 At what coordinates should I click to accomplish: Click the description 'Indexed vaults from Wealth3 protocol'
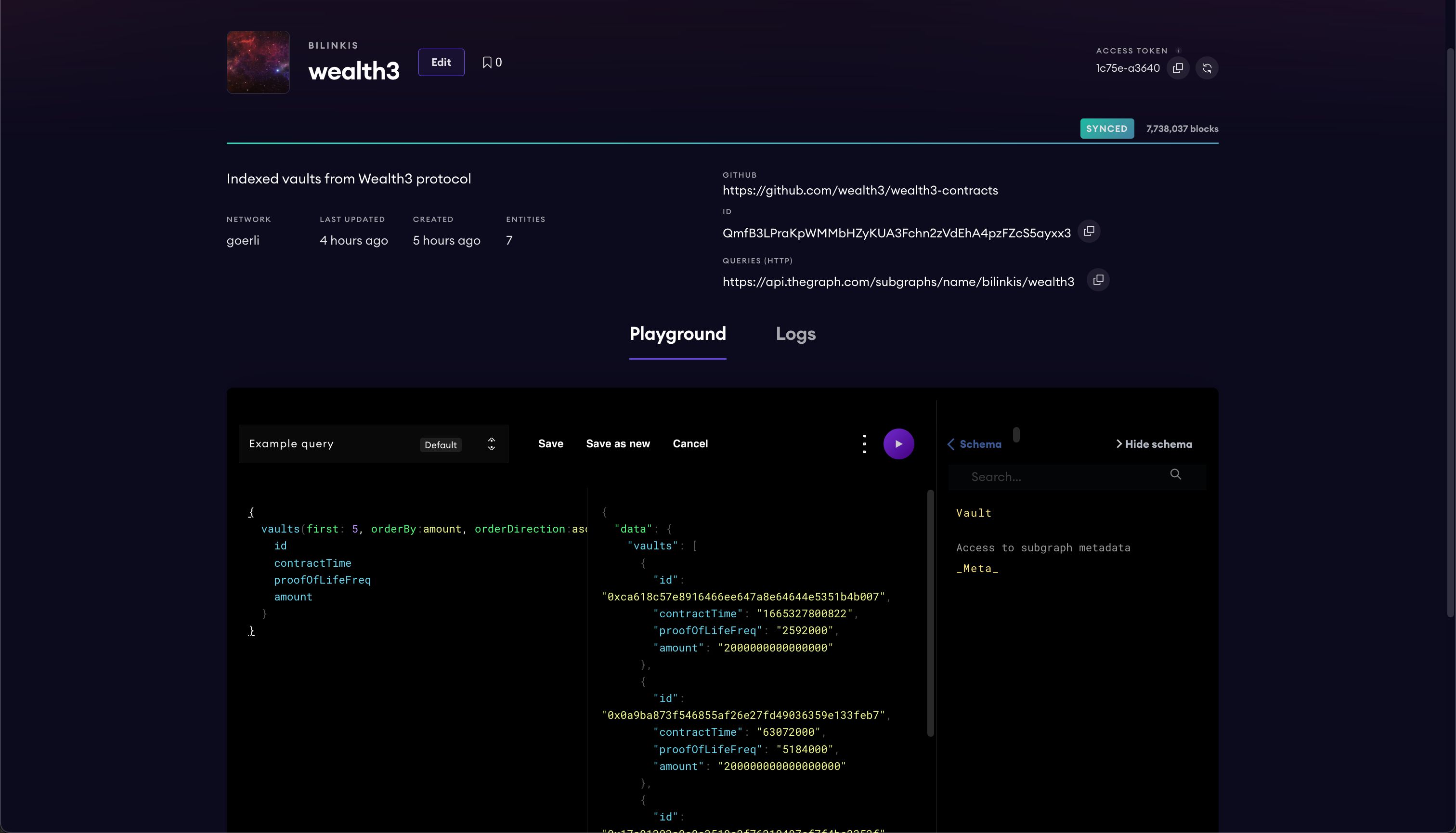point(349,179)
